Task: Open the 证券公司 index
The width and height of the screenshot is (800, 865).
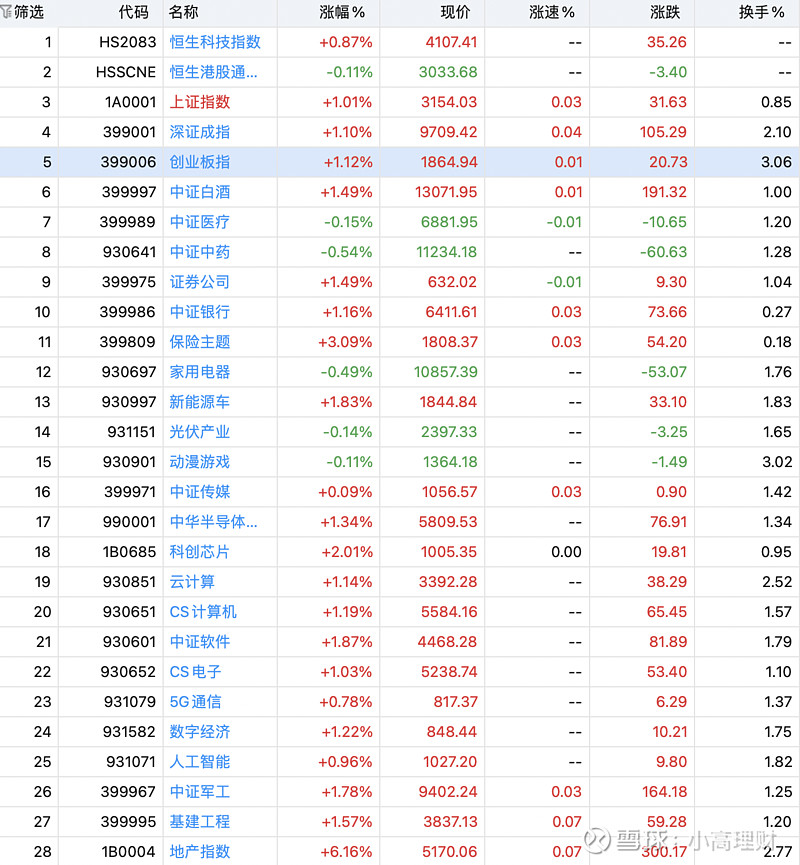Action: coord(200,282)
